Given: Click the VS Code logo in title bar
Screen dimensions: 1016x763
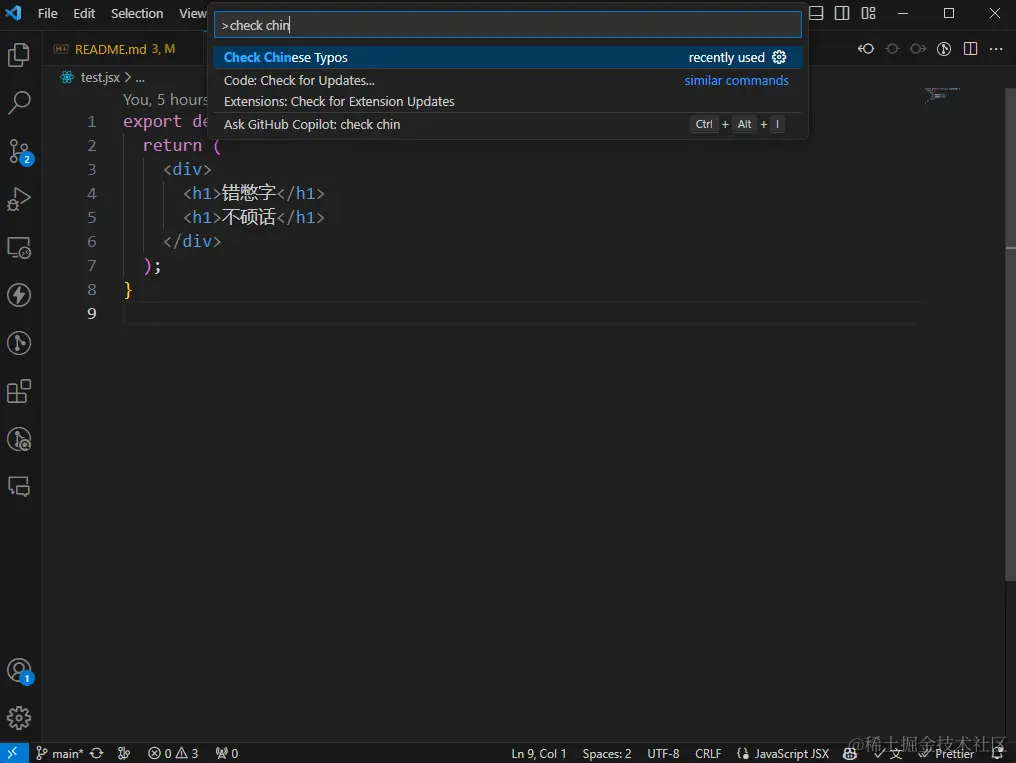Looking at the screenshot, I should tap(14, 13).
